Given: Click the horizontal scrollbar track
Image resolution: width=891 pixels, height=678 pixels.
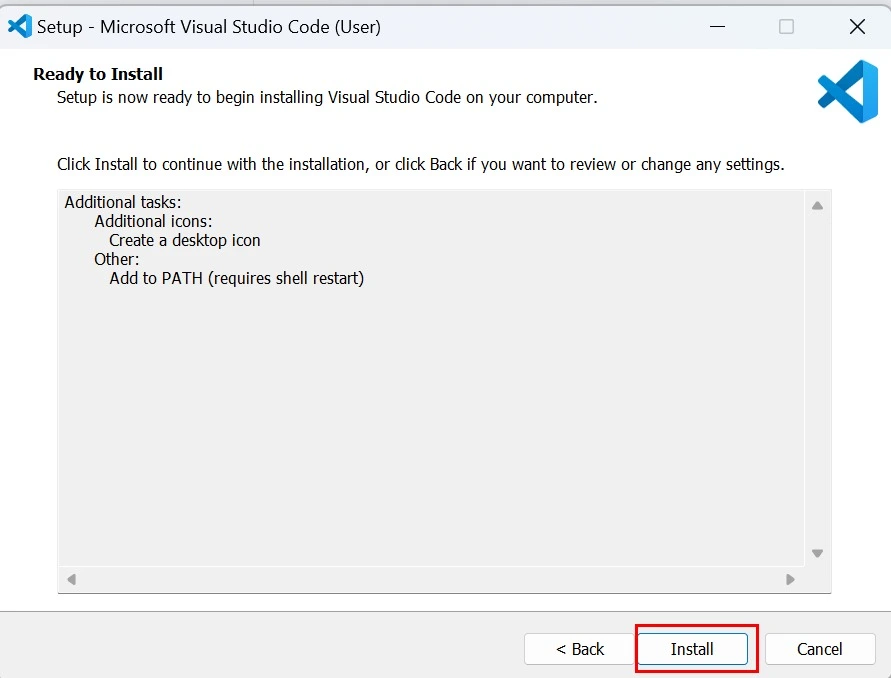Looking at the screenshot, I should 430,579.
